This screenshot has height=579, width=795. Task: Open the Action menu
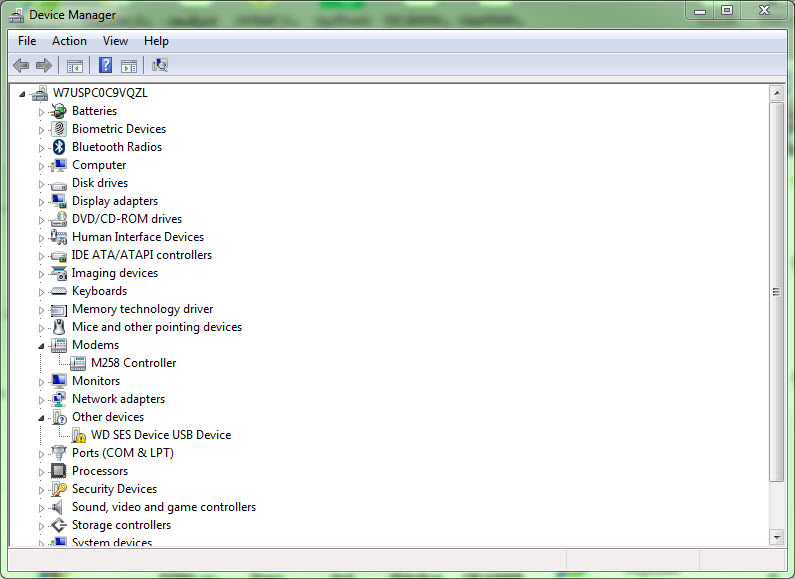pos(69,41)
